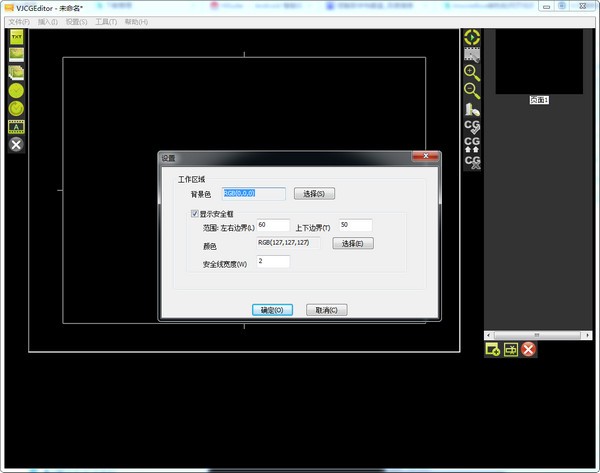Click the 确定(O) button
This screenshot has width=600, height=473.
(x=272, y=310)
